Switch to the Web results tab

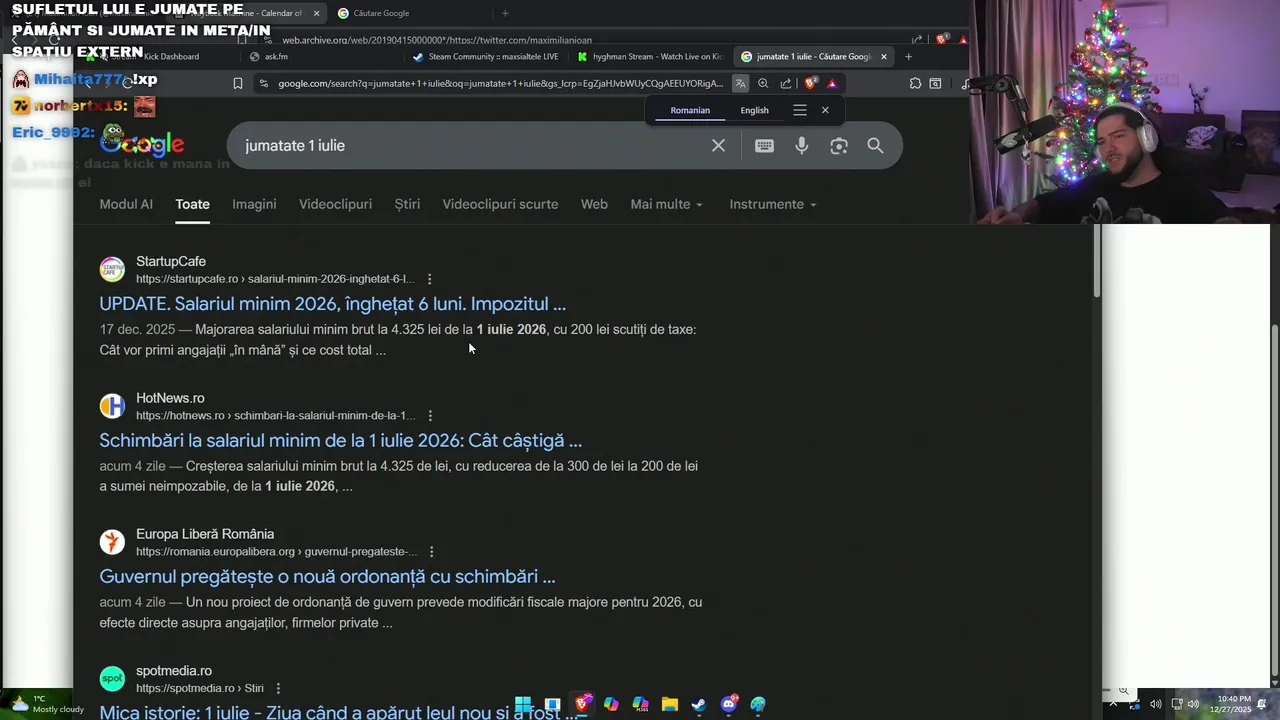point(594,204)
